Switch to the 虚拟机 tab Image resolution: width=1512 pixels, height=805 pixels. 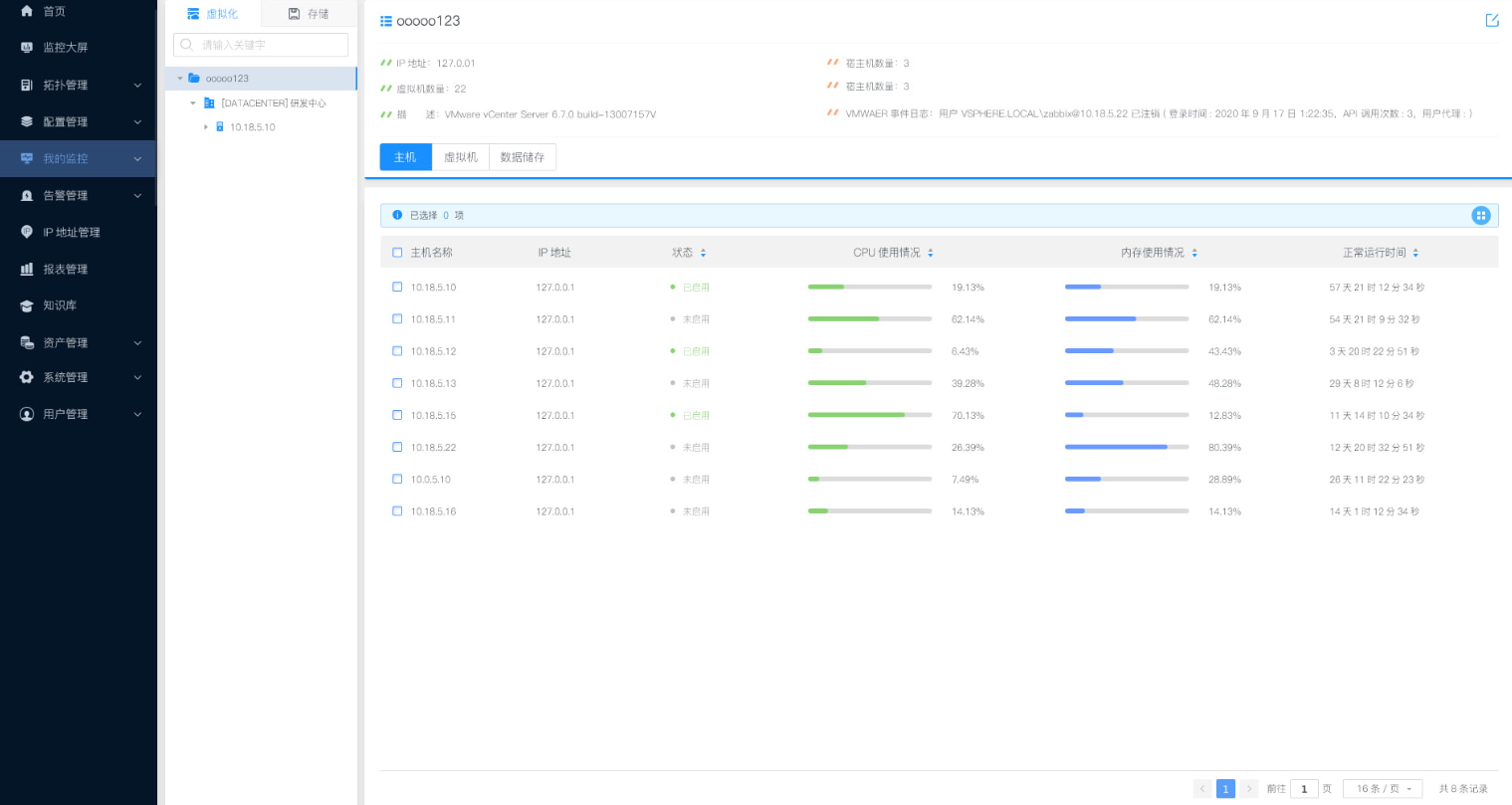(460, 157)
